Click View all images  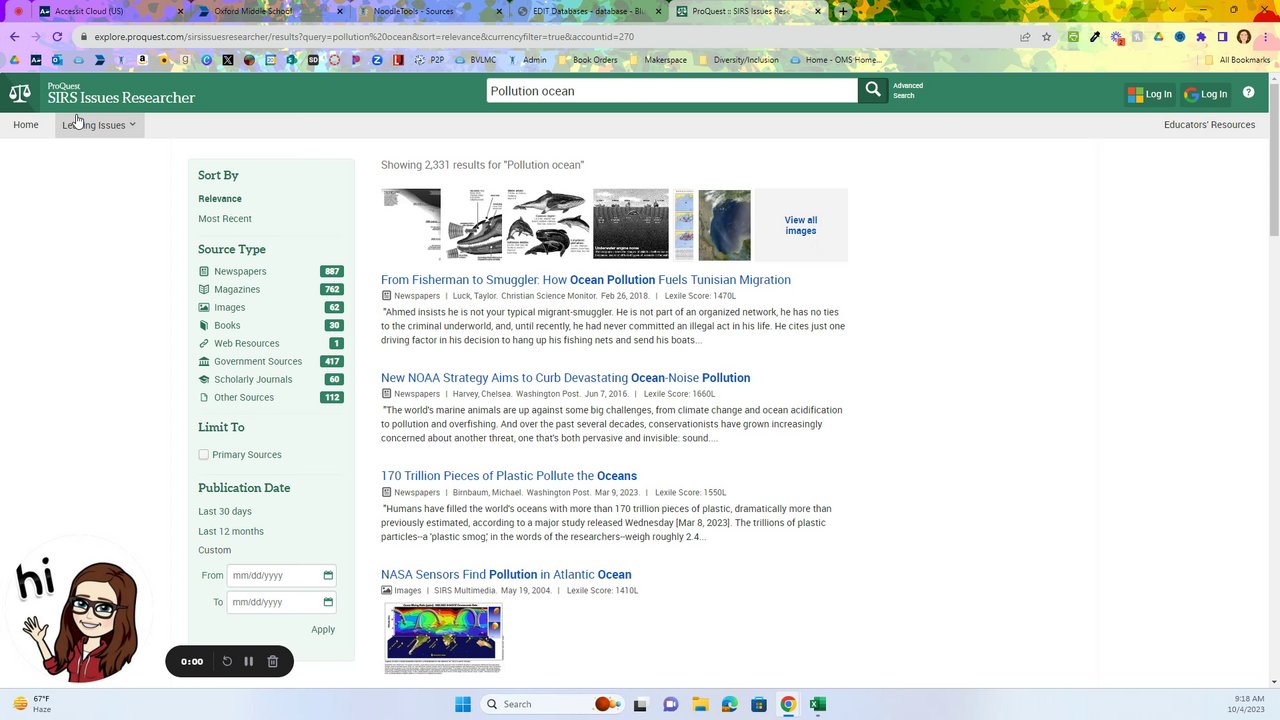(x=801, y=225)
